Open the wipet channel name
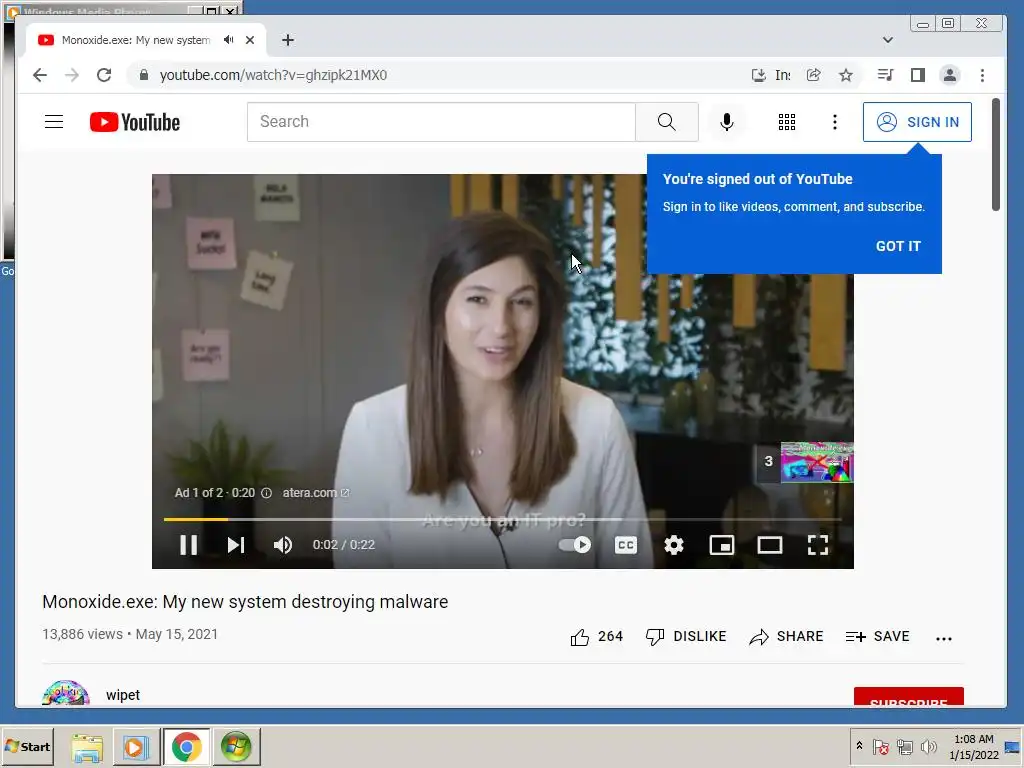 coord(123,695)
